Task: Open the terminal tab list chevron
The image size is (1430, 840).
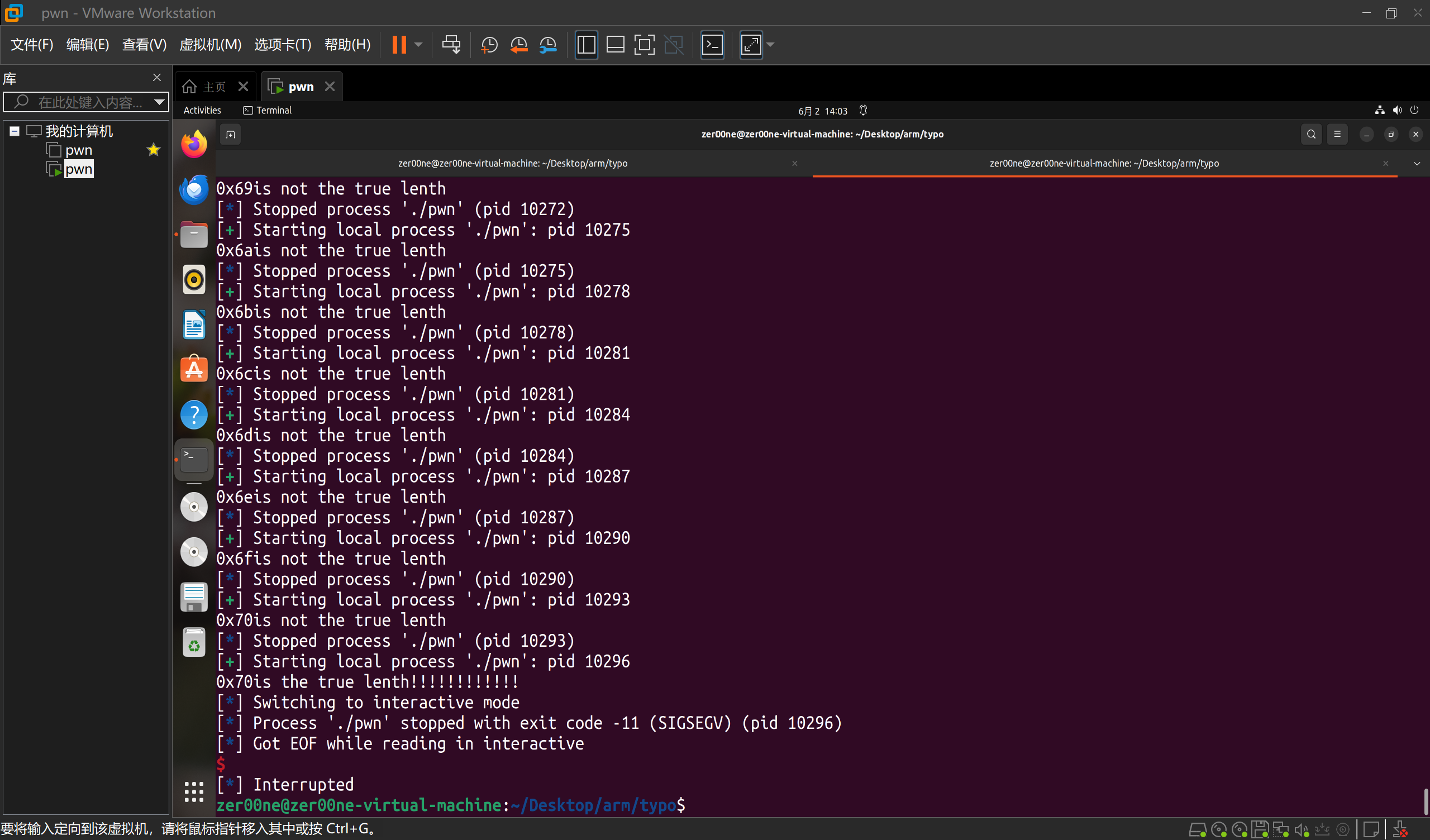Action: (1417, 164)
